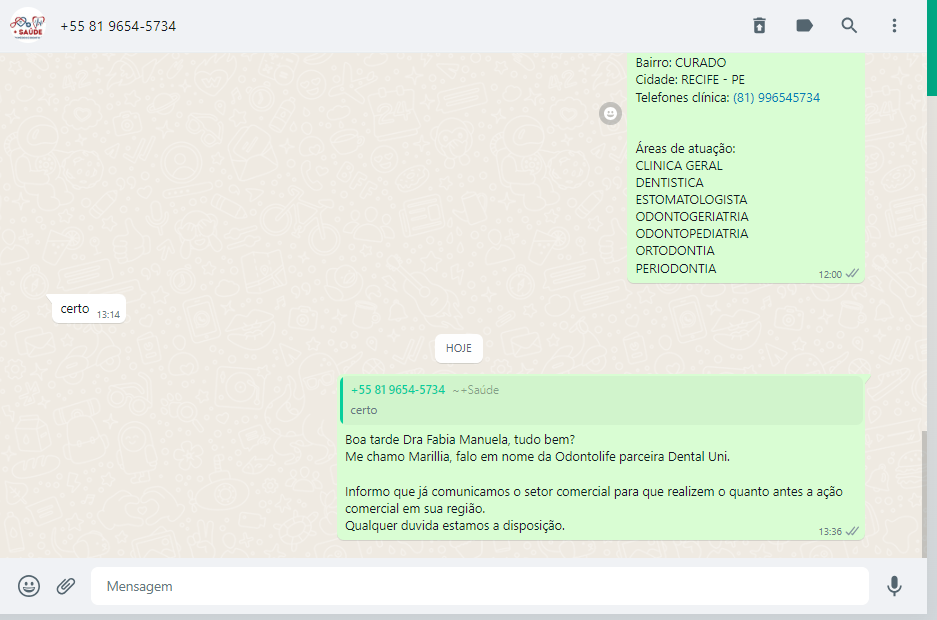The width and height of the screenshot is (937, 620).
Task: Click the trash delete icon in header
Action: [x=759, y=26]
